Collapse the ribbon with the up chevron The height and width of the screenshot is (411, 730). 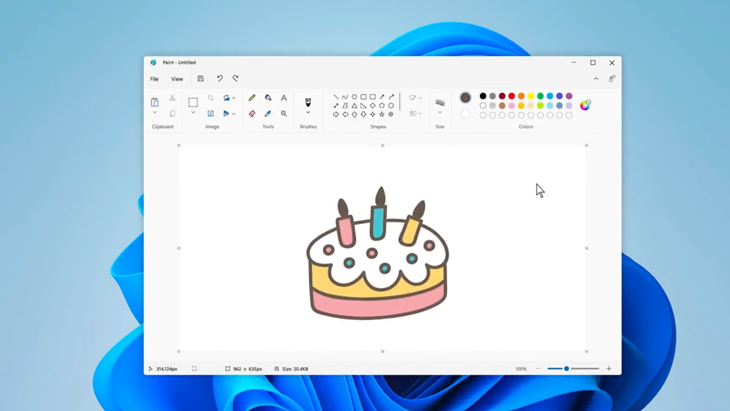pos(596,79)
